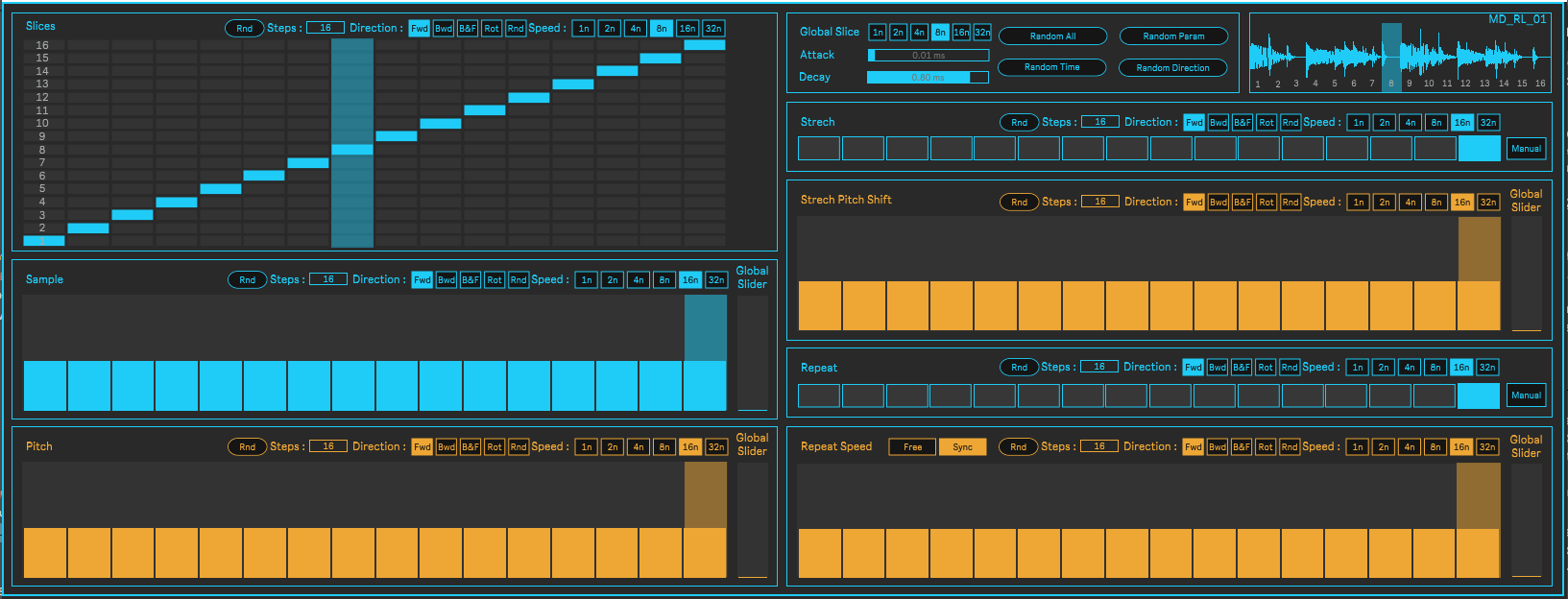Click slice 8 in the waveform display
The height and width of the screenshot is (599, 1568).
[x=1390, y=60]
